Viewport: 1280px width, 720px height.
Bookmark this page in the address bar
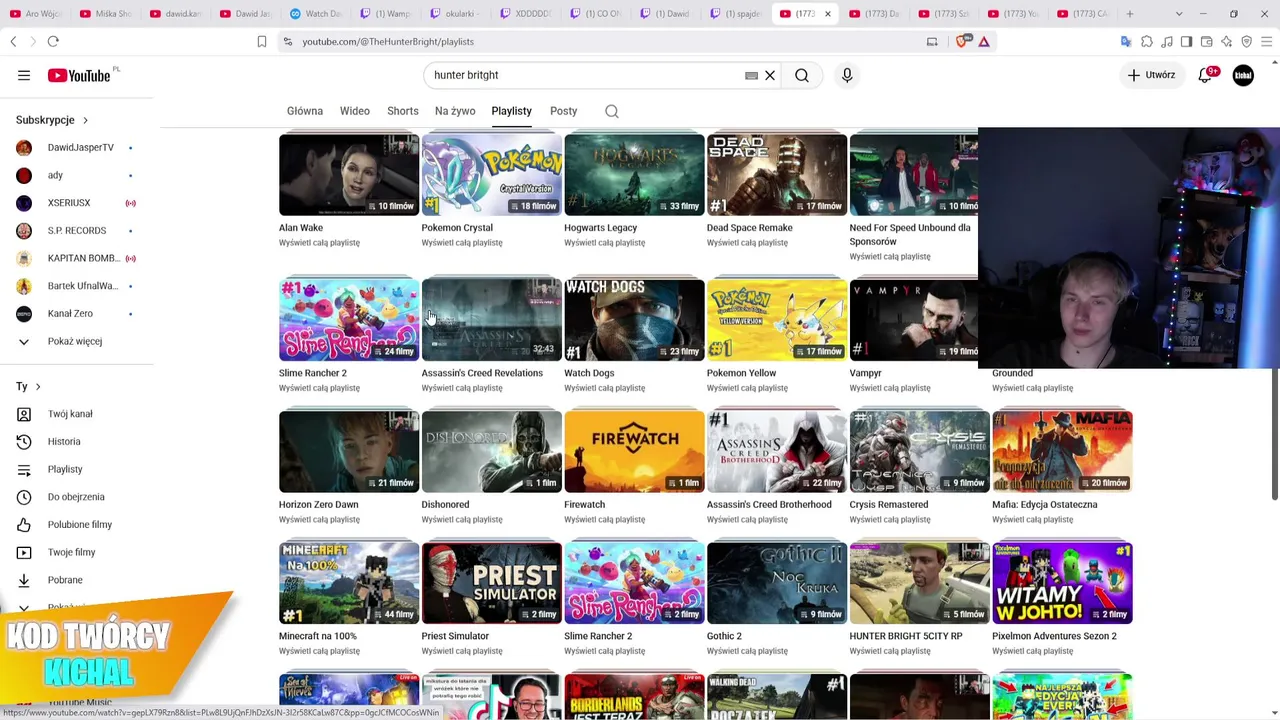262,42
